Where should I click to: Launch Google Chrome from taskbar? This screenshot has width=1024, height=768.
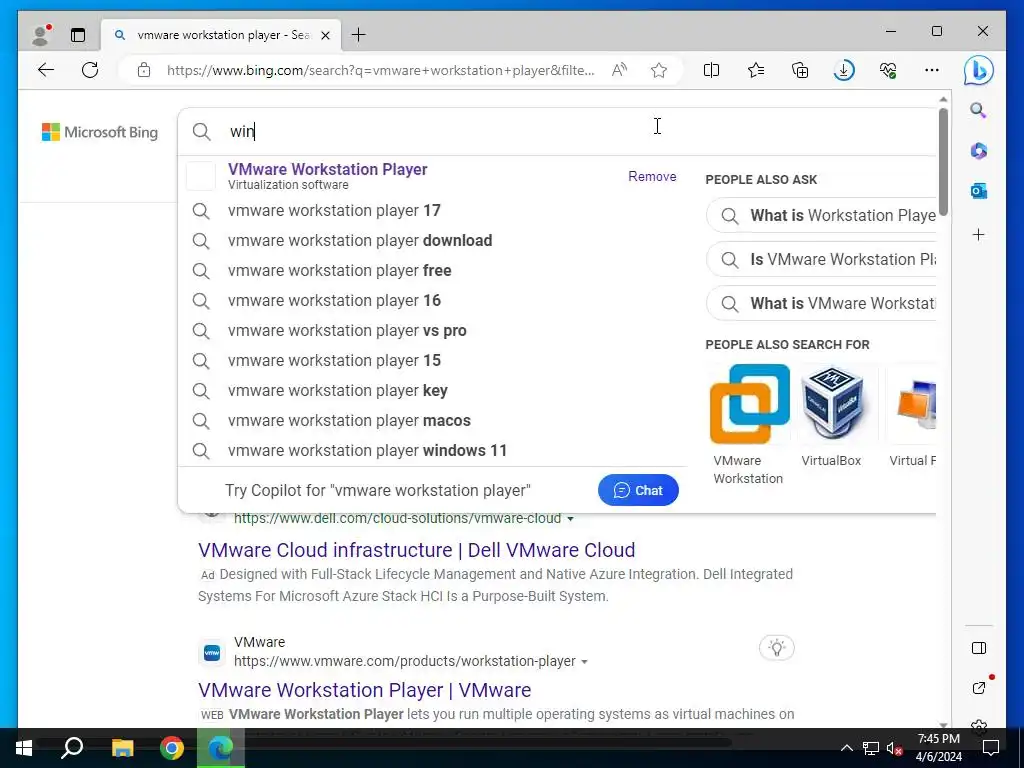tap(172, 748)
